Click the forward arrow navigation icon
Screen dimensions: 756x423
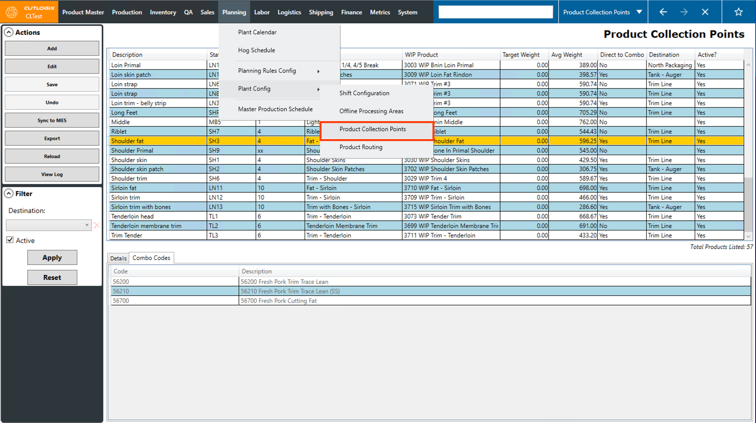pos(684,12)
